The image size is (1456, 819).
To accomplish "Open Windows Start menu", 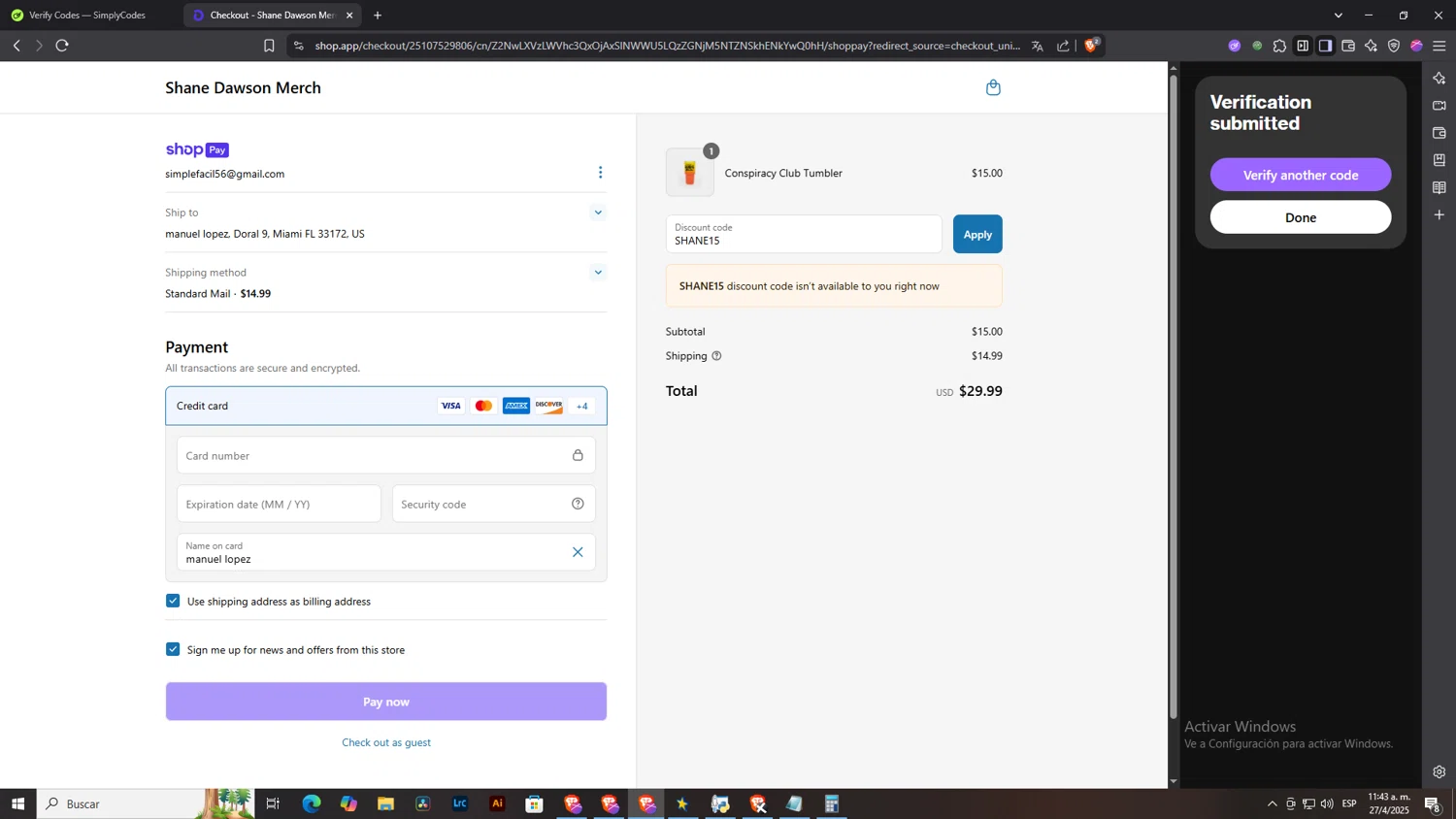I will click(17, 803).
